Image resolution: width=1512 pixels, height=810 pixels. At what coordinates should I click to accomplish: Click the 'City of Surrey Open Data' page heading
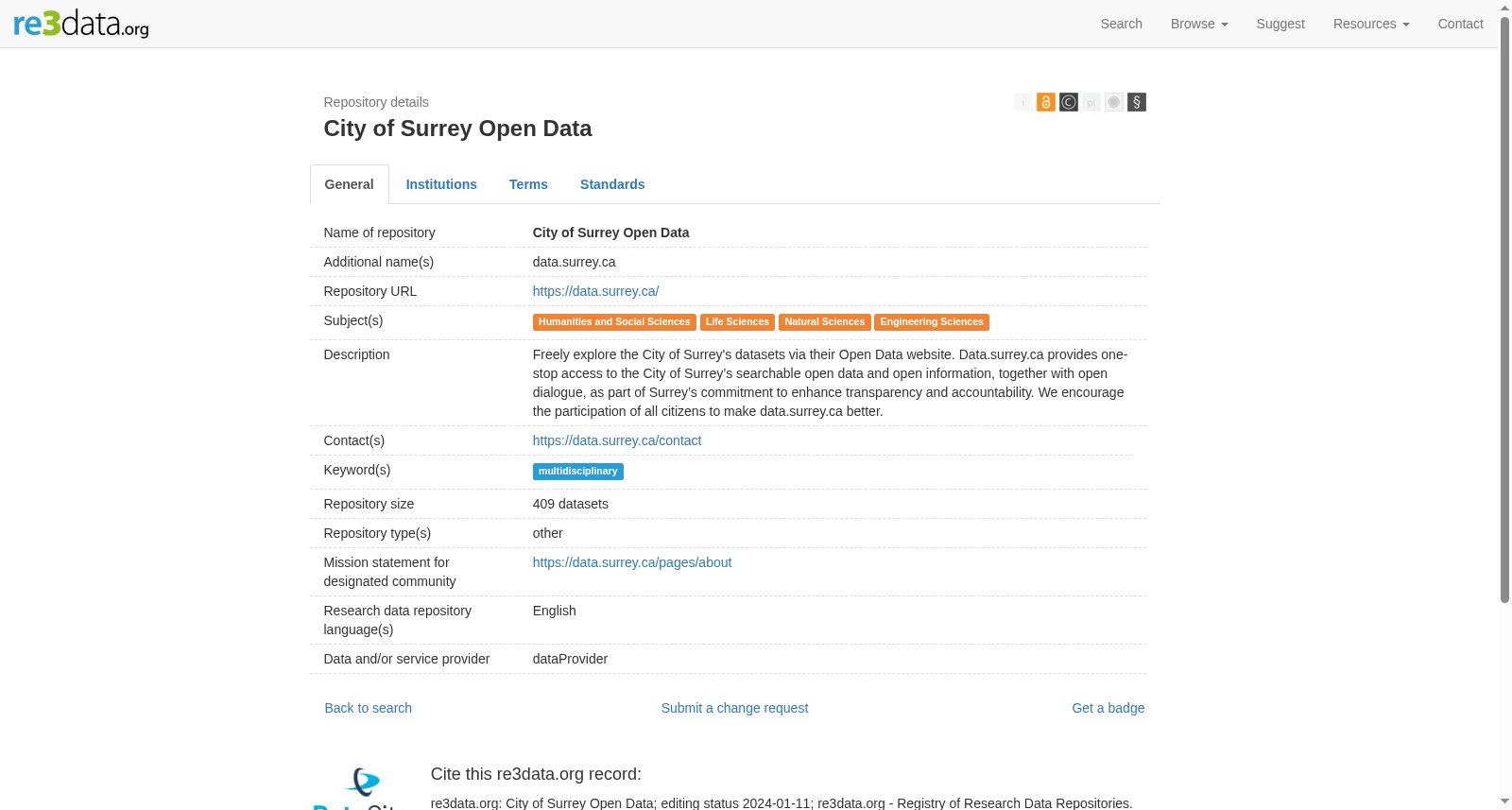click(x=457, y=129)
